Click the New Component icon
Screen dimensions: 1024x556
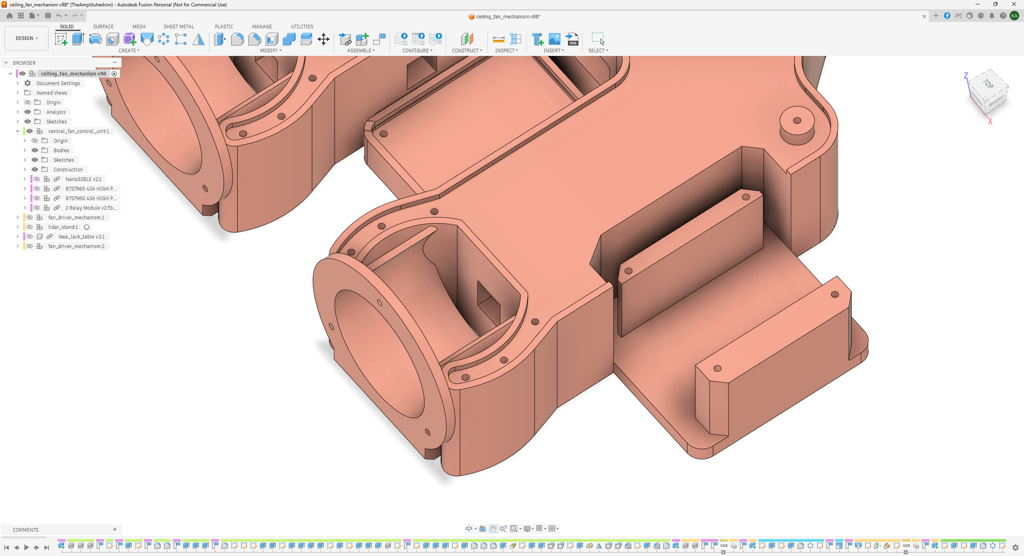[362, 39]
